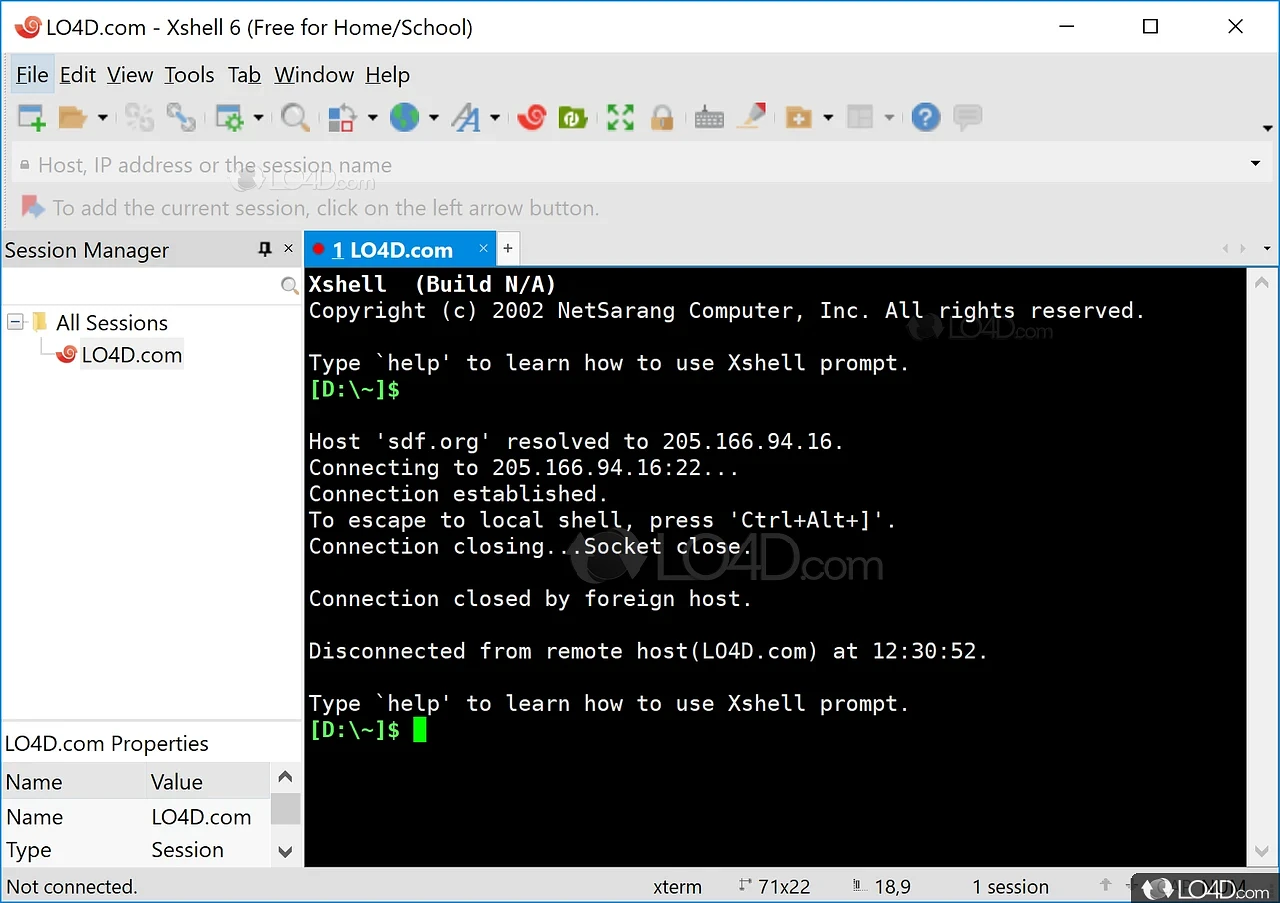Click the red flag add-session arrow icon

33,207
